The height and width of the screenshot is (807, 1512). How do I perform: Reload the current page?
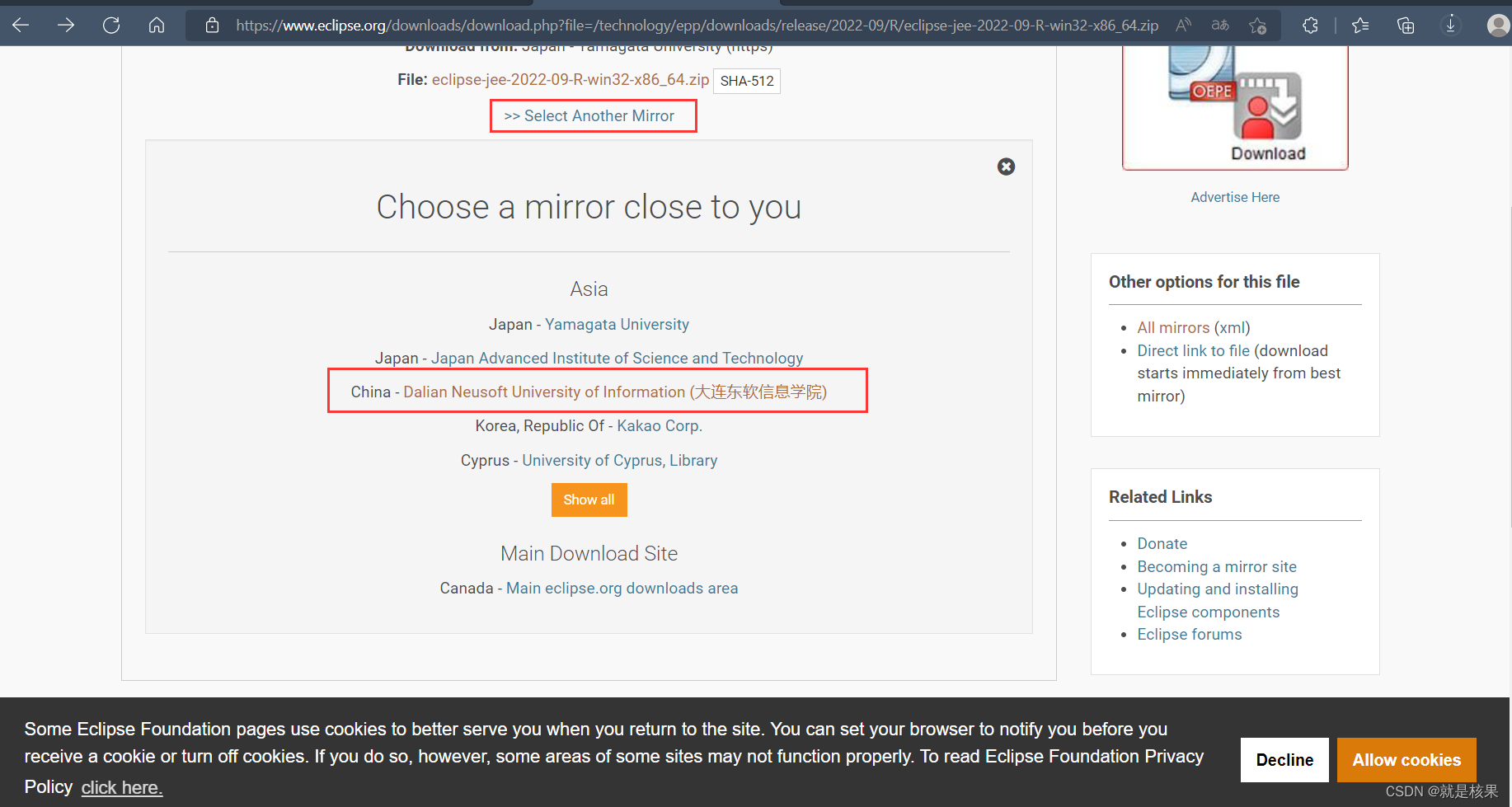[x=111, y=26]
